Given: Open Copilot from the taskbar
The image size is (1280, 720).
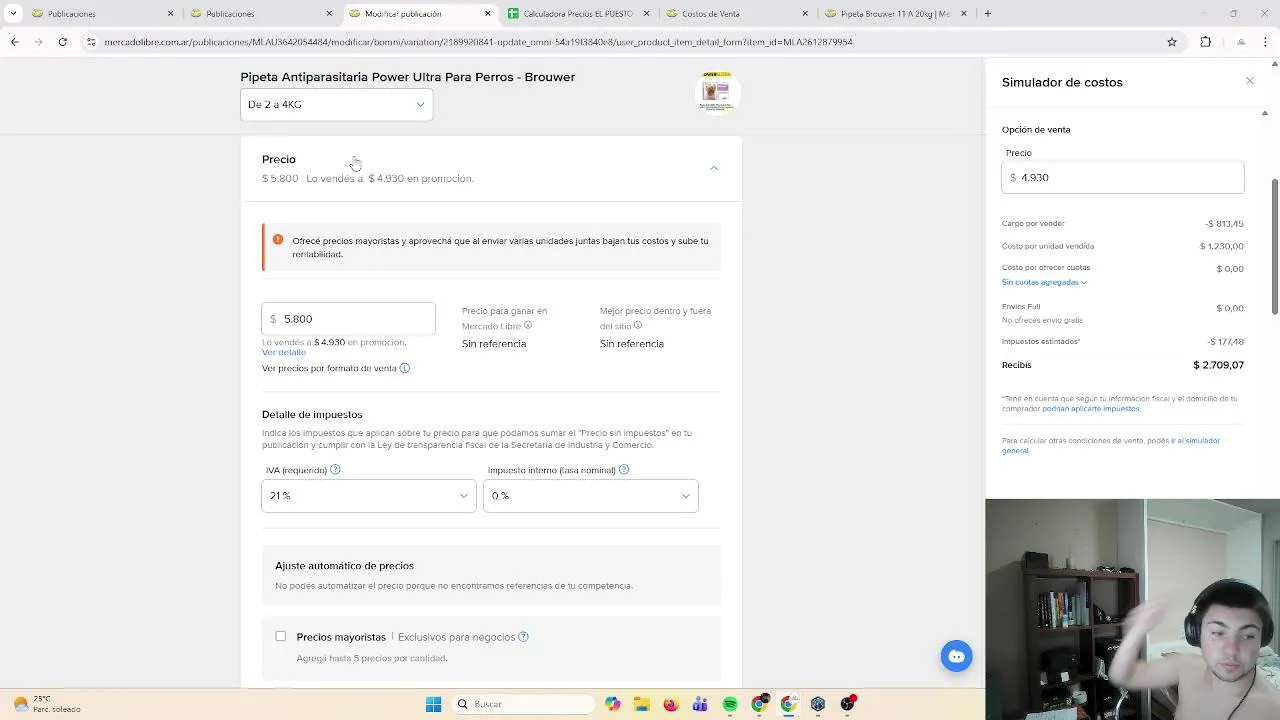Looking at the screenshot, I should tap(612, 704).
